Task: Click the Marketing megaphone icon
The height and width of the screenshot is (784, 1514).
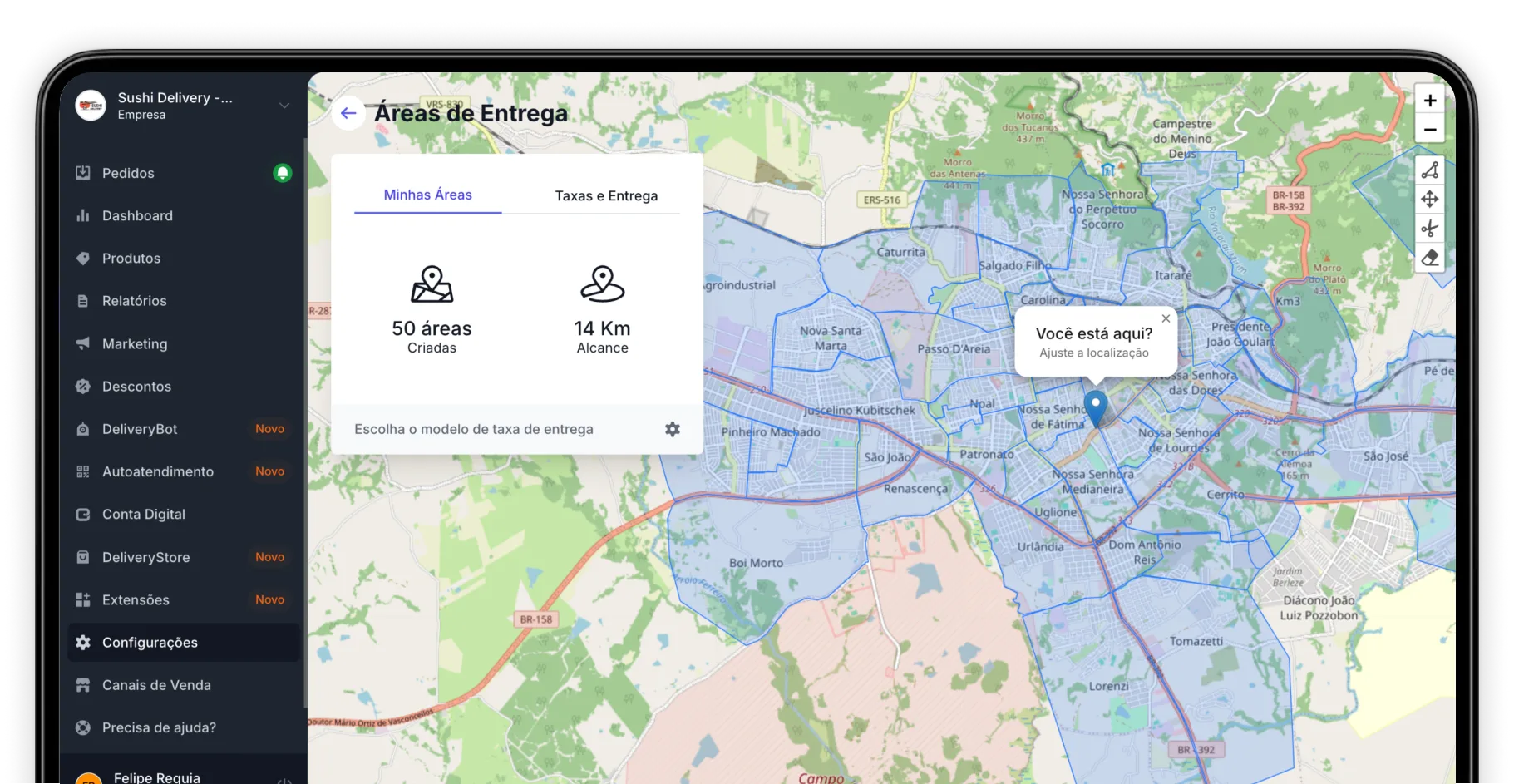Action: (83, 343)
